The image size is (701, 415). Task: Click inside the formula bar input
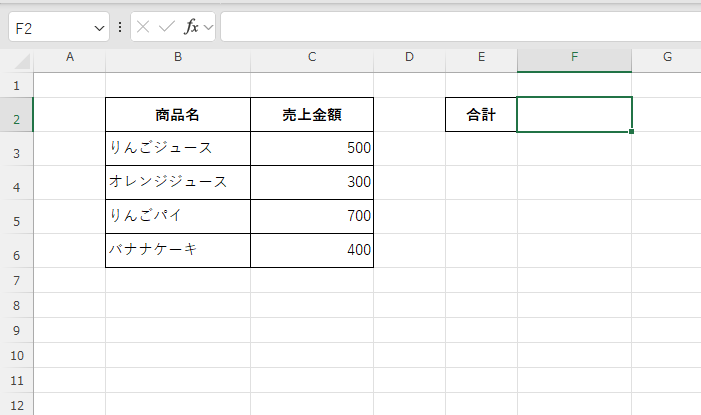(x=460, y=27)
